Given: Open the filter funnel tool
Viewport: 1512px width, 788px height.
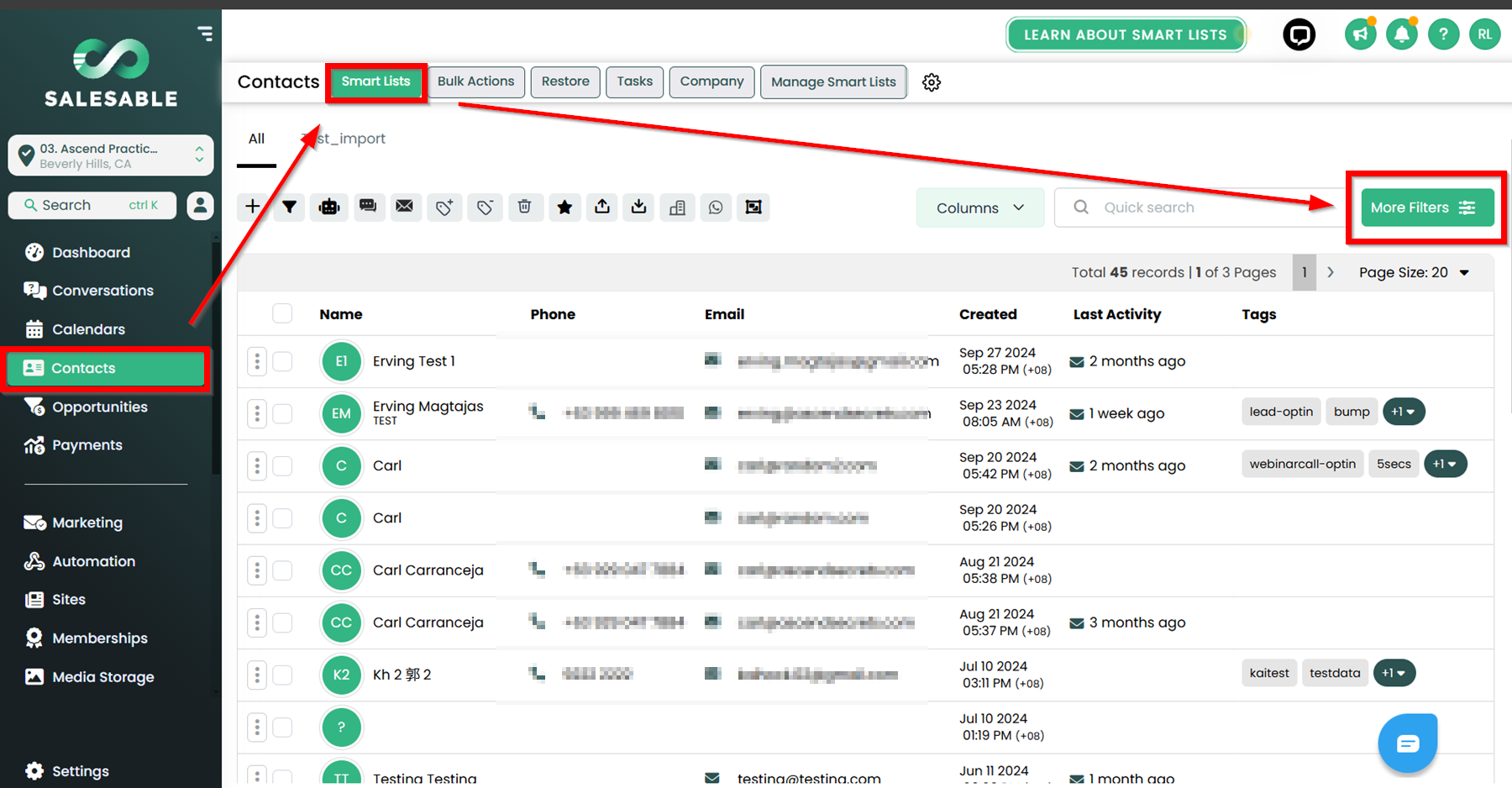Looking at the screenshot, I should pyautogui.click(x=290, y=207).
